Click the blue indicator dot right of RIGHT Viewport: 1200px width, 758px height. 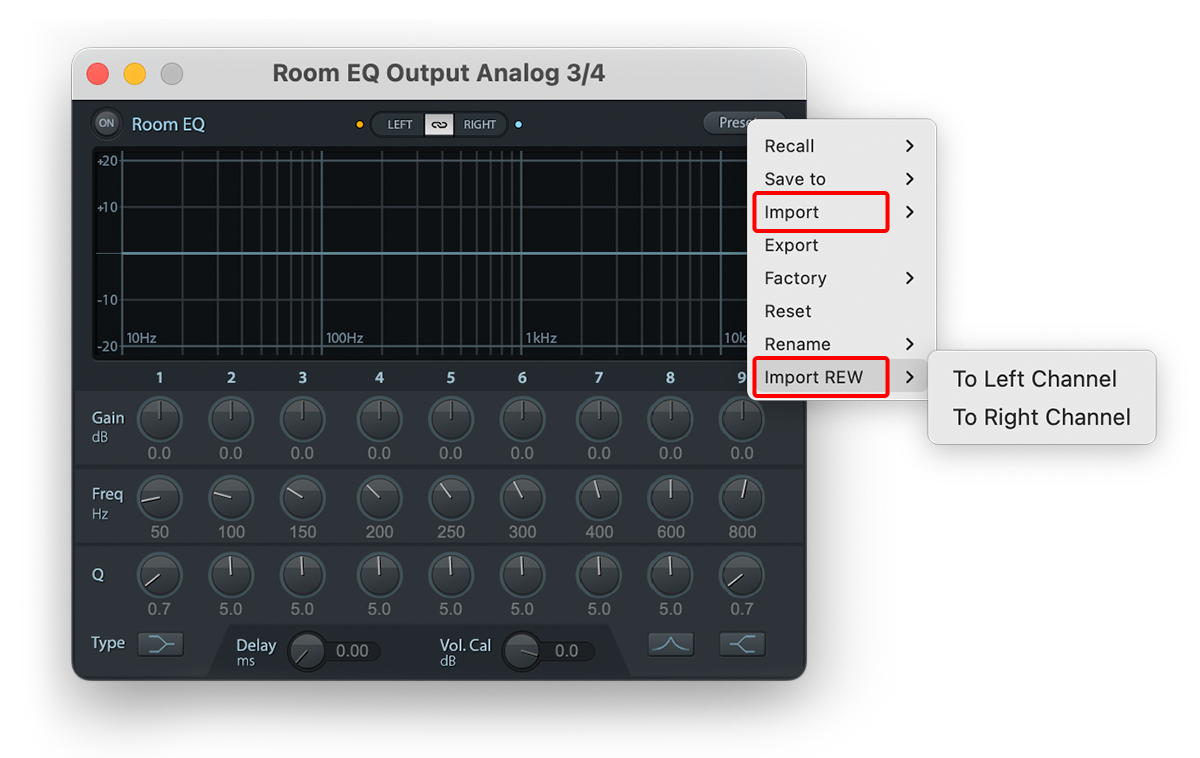pyautogui.click(x=518, y=124)
